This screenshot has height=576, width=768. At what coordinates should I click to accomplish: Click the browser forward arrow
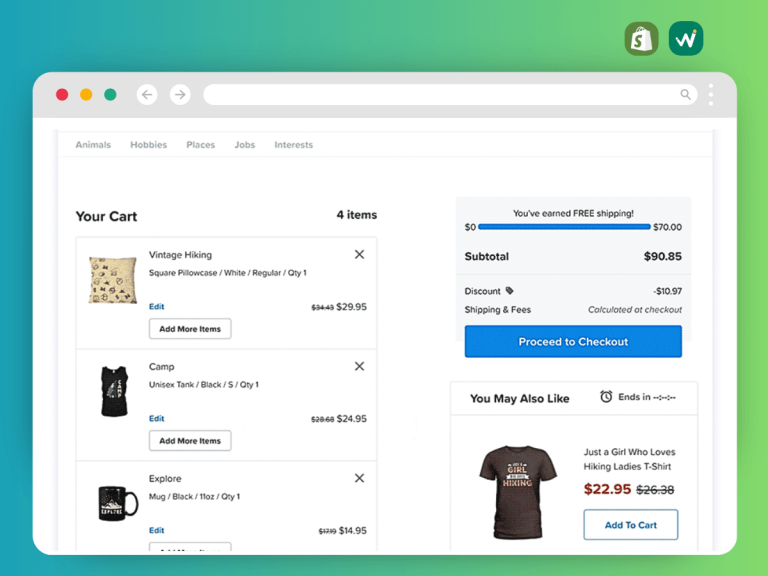[180, 95]
